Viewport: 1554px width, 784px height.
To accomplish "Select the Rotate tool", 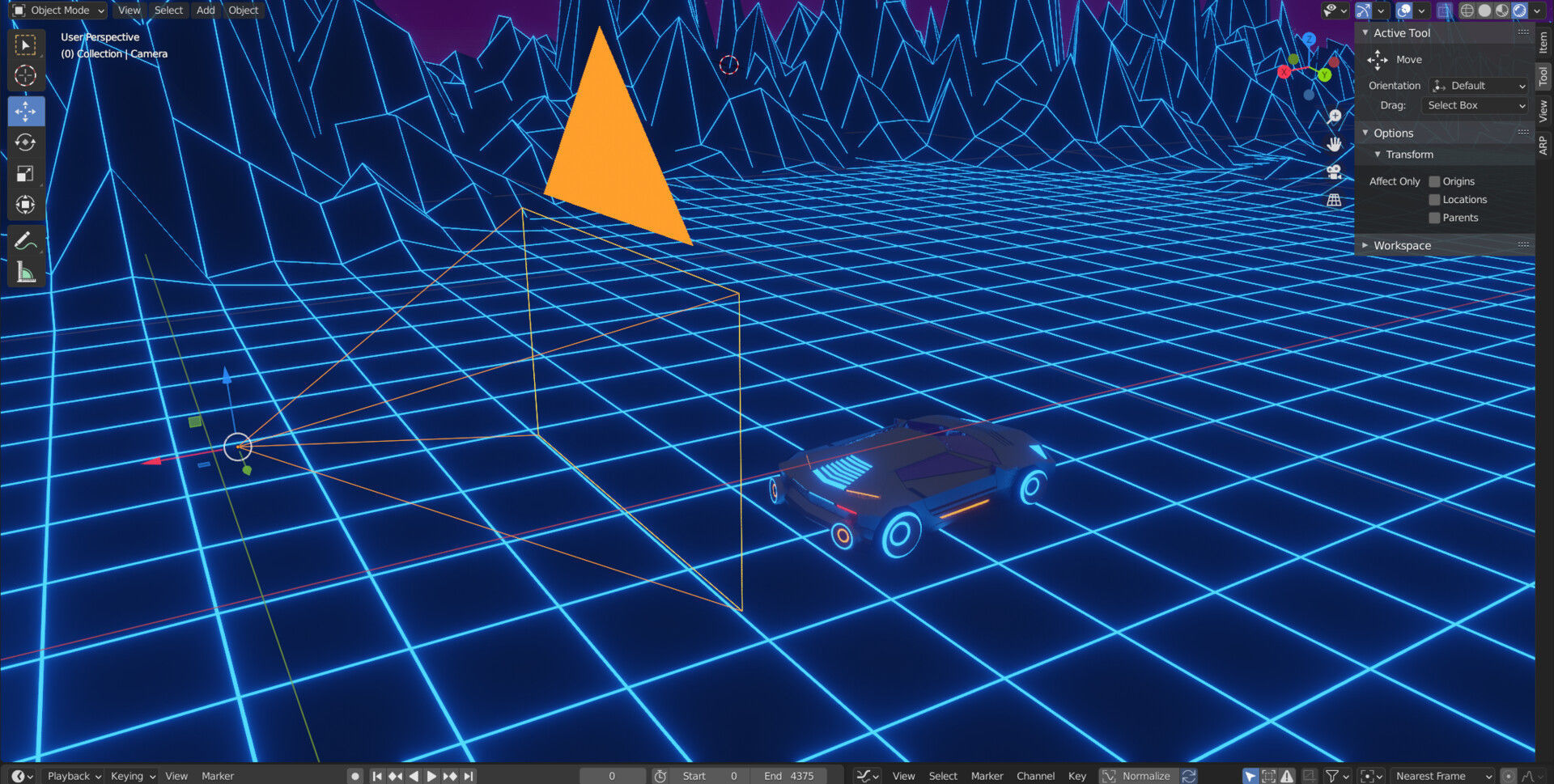I will [26, 142].
